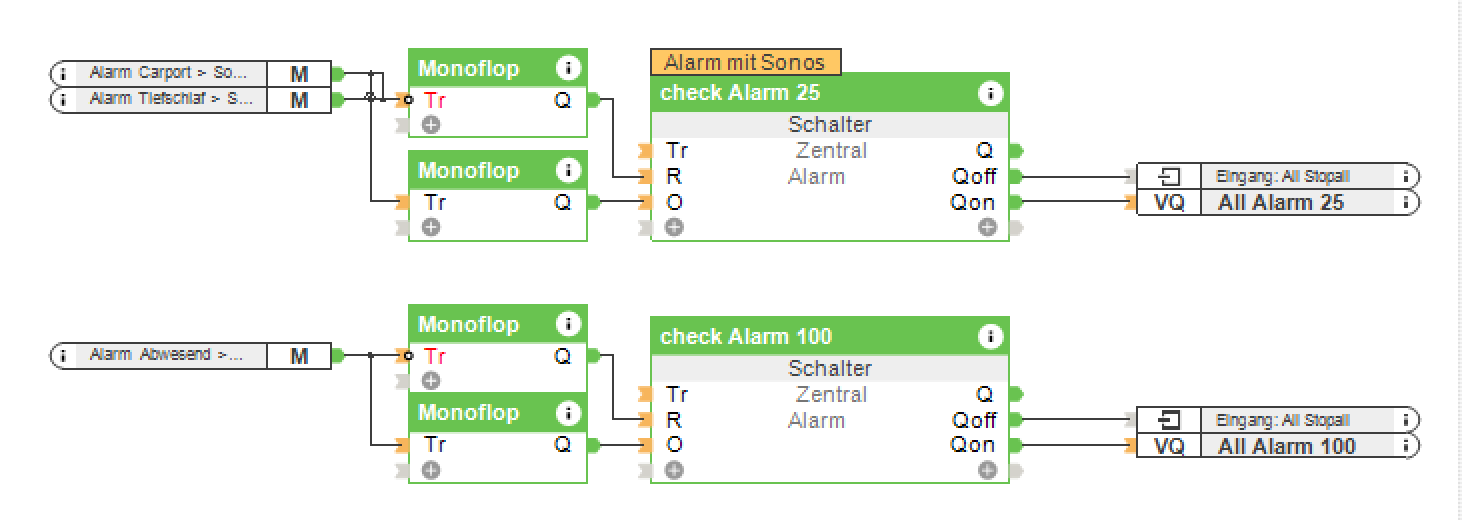The image size is (1462, 520).
Task: Click info icon beside Alarm Tiefschlaf flag
Action: click(63, 99)
